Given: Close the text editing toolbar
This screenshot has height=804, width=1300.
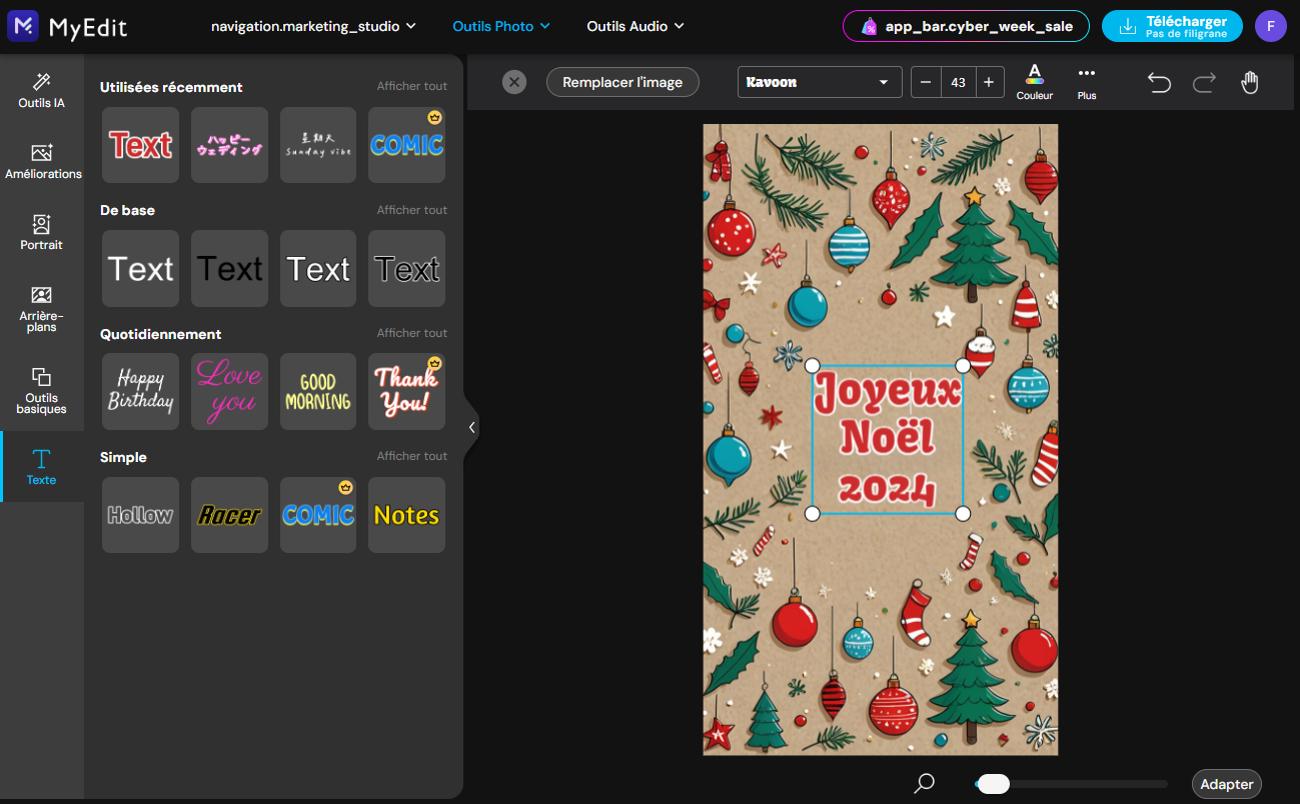Looking at the screenshot, I should (514, 82).
